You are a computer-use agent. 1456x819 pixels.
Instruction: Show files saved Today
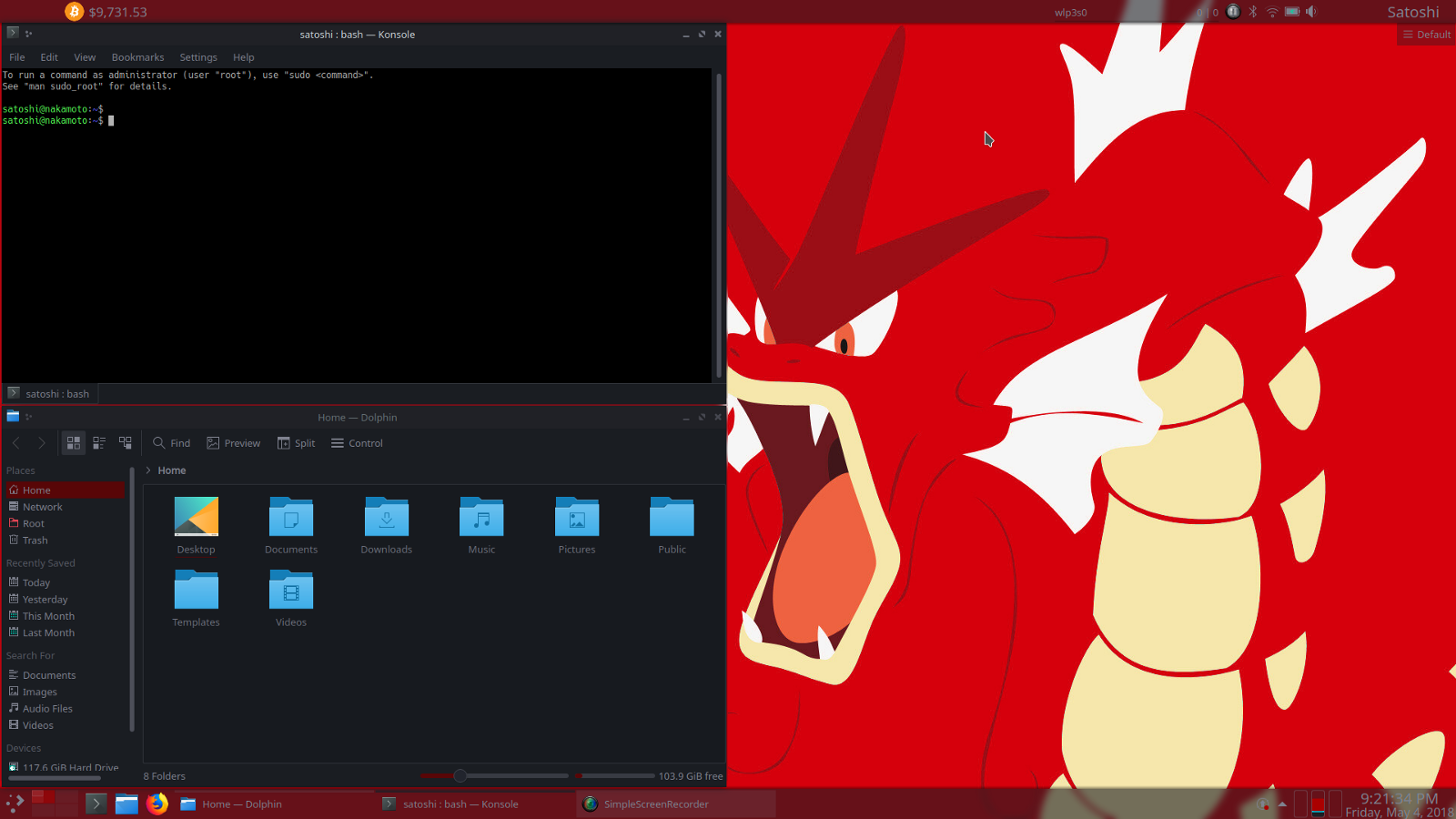[x=66, y=582]
